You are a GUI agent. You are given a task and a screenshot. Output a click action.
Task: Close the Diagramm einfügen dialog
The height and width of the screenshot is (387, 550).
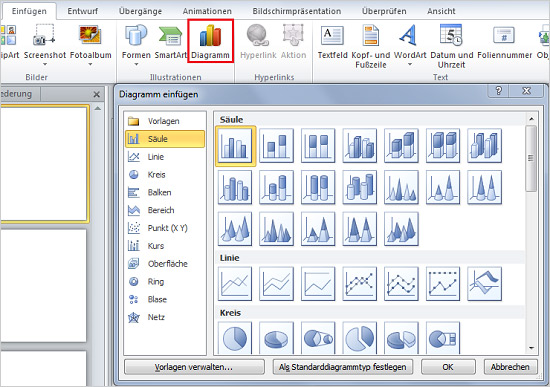[526, 91]
